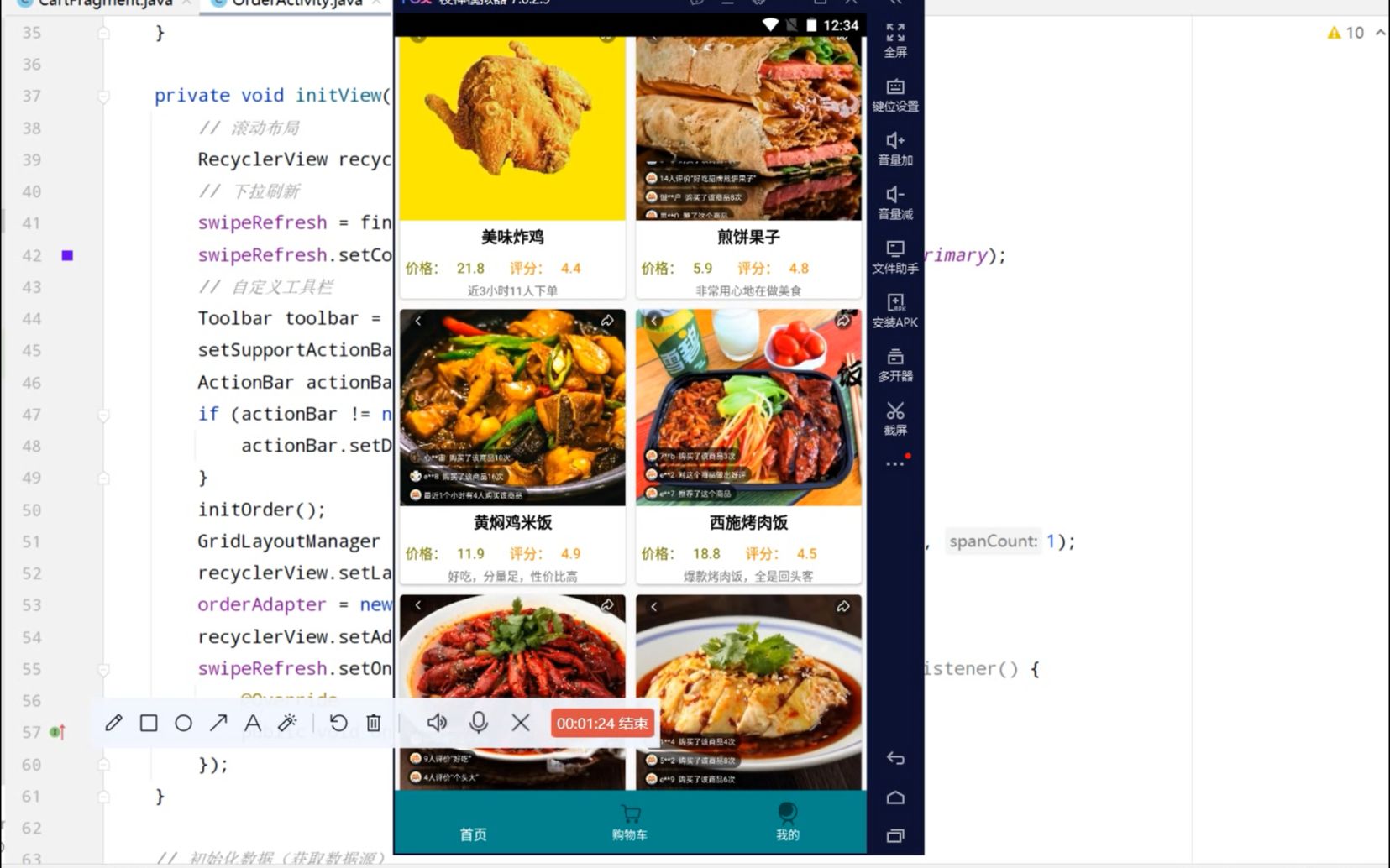Open the crayfish dish card image
Viewport: 1390px width, 868px height.
coord(512,692)
